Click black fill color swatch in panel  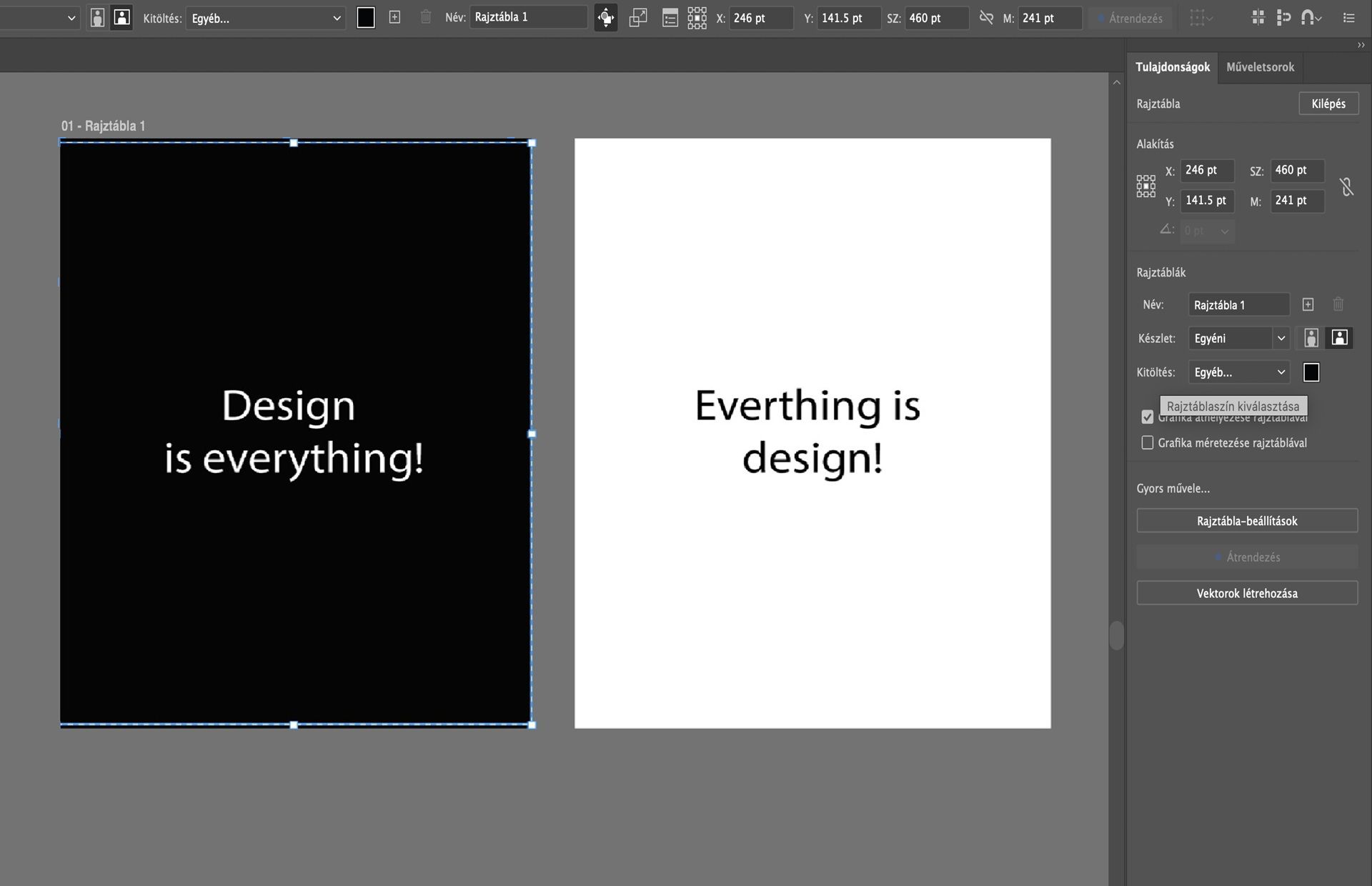(x=1311, y=372)
